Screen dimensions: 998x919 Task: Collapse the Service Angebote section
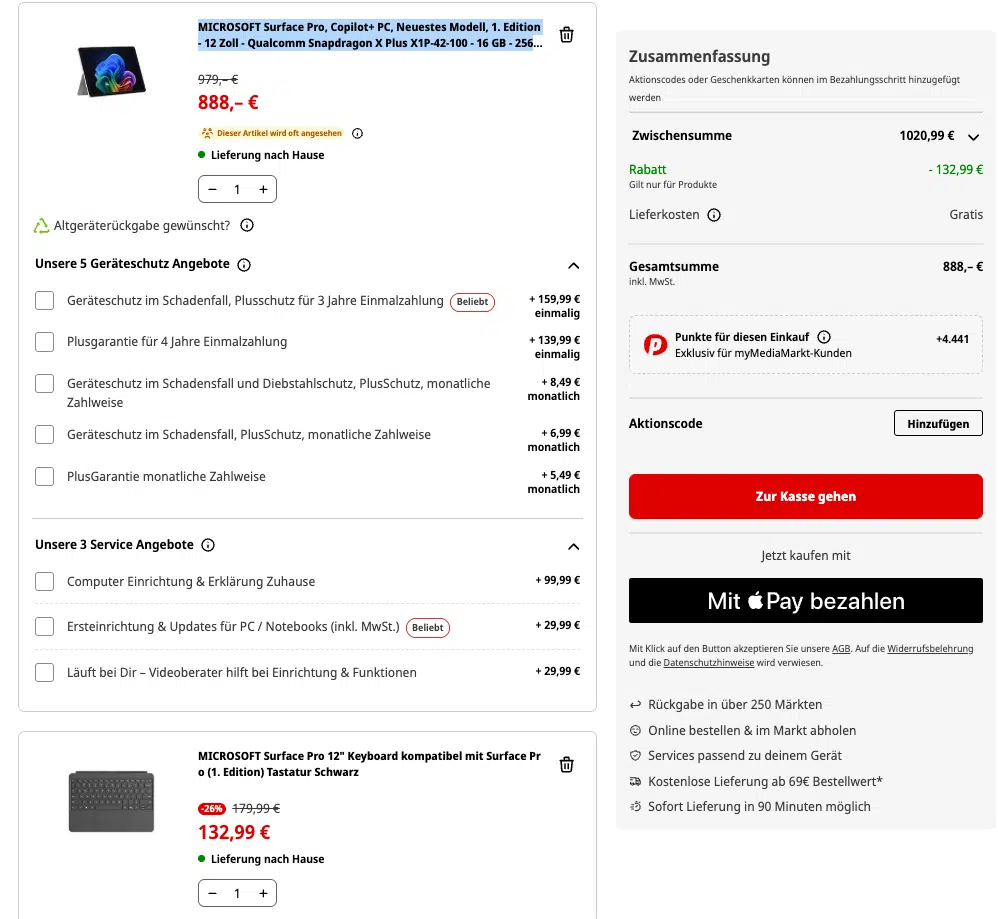point(573,546)
